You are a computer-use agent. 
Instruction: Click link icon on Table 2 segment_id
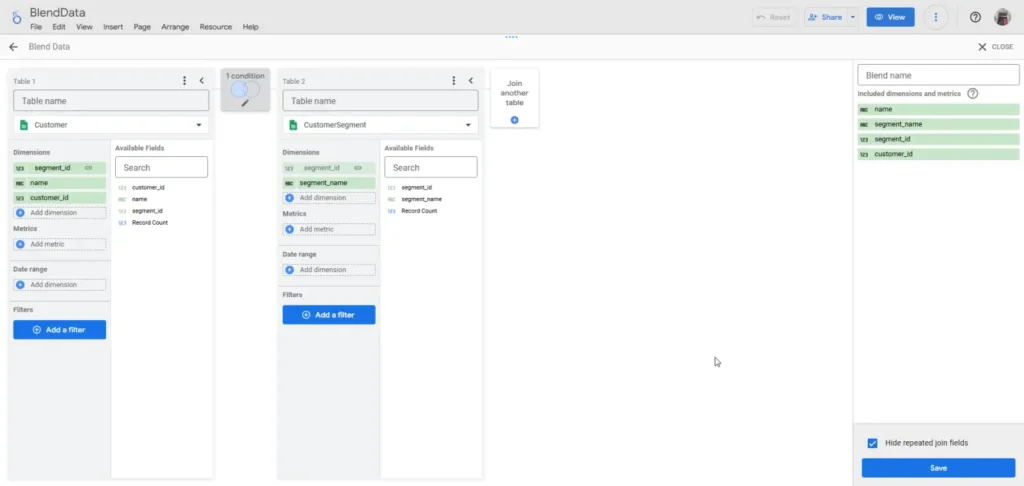pos(358,168)
